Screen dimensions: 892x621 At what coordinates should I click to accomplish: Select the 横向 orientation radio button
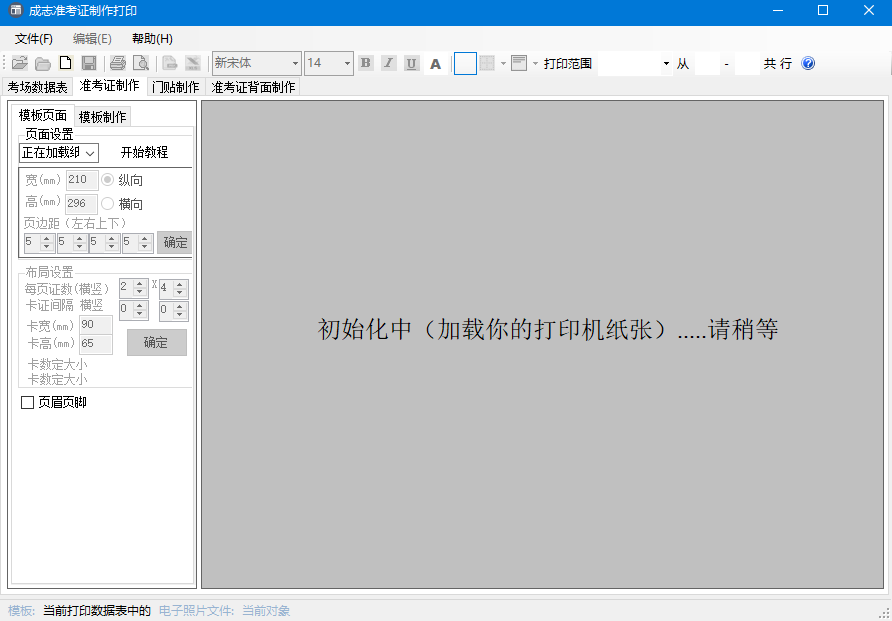coord(108,203)
